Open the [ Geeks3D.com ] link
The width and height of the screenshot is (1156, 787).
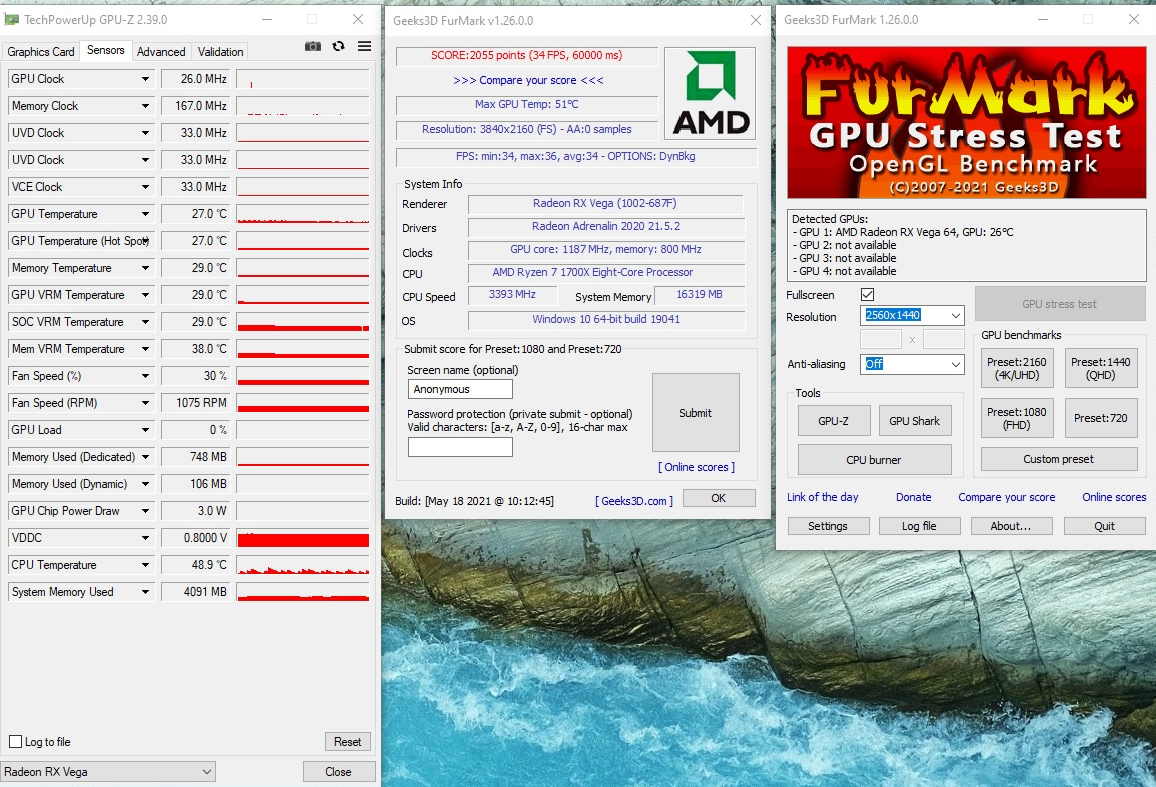634,501
